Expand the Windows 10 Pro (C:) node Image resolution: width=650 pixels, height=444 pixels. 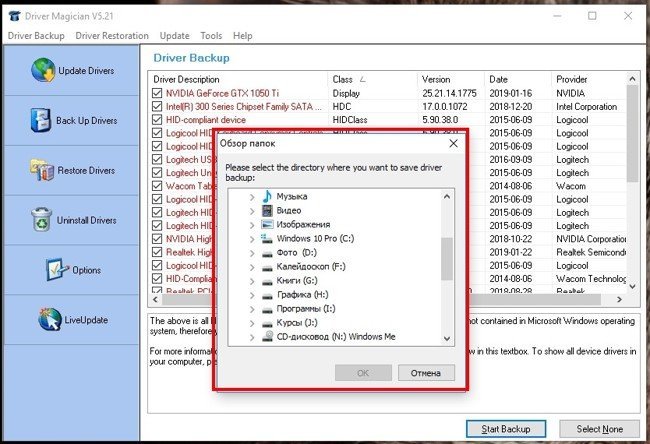click(252, 239)
